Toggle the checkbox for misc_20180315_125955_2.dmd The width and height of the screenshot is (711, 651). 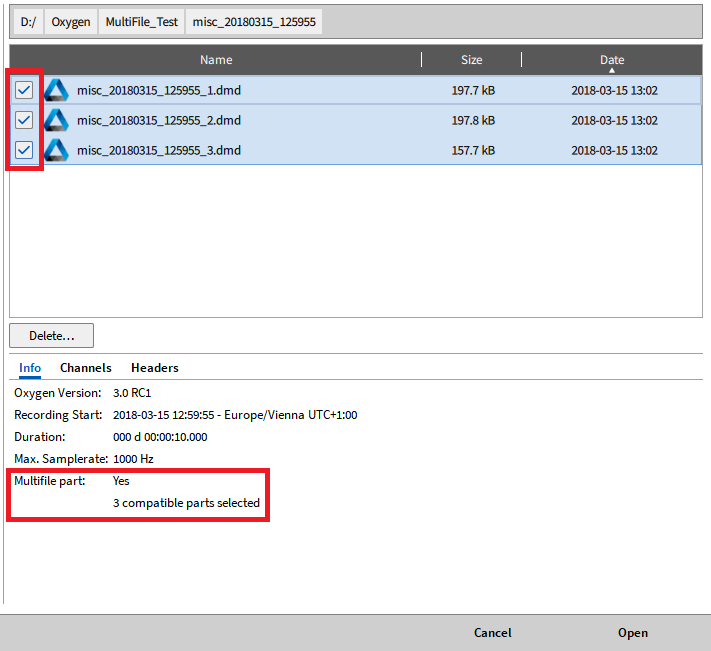click(24, 120)
